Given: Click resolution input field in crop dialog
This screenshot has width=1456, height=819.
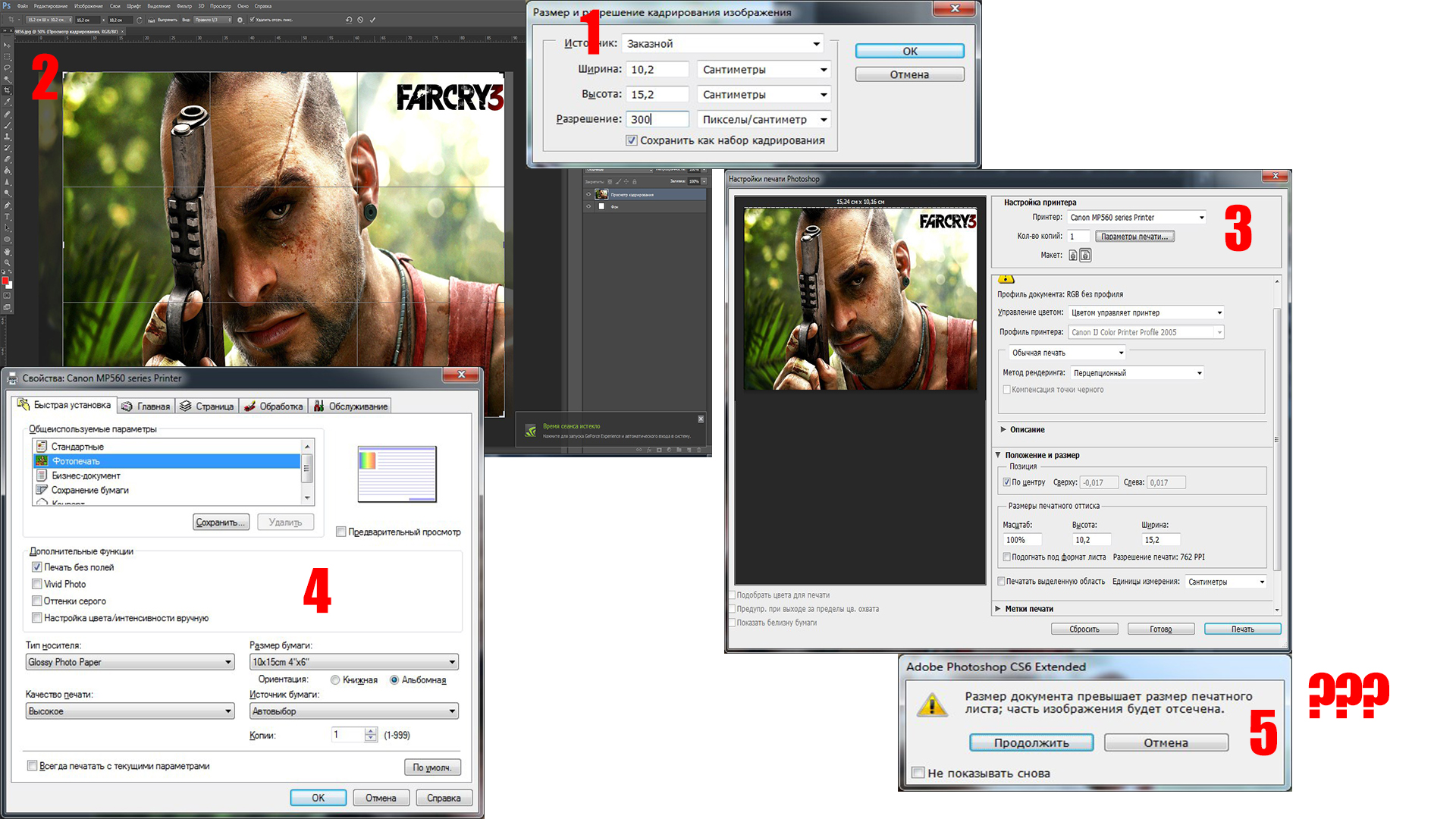Looking at the screenshot, I should coord(657,119).
